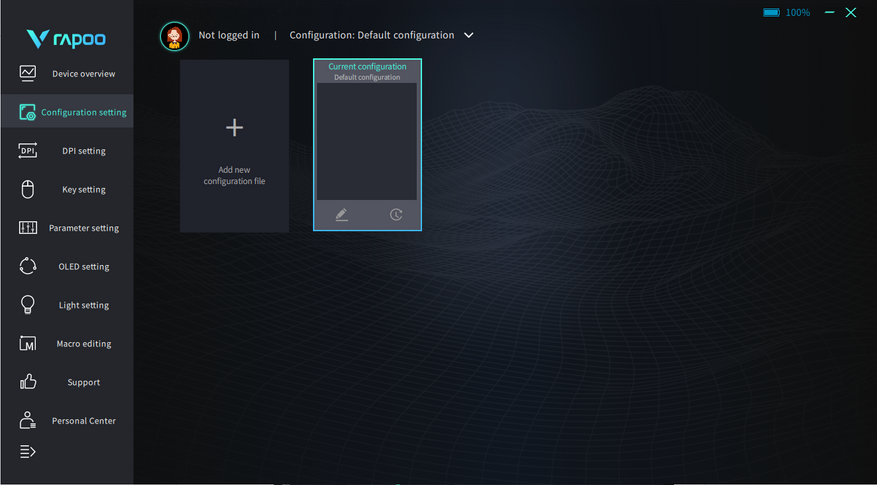The image size is (877, 485).
Task: Click the Default configuration card name
Action: pyautogui.click(x=367, y=77)
